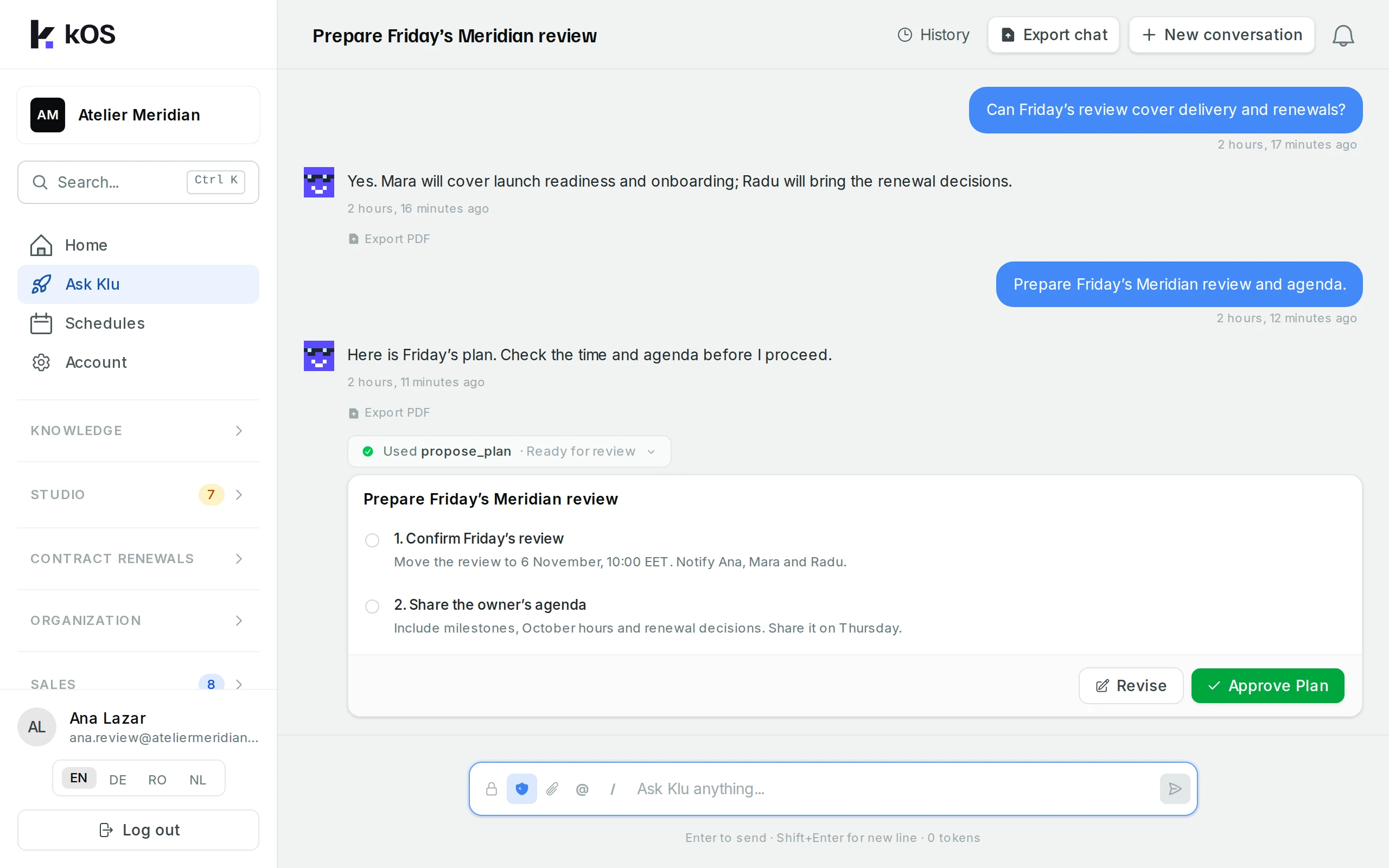Select the radio for Confirm Friday's review

(x=372, y=540)
